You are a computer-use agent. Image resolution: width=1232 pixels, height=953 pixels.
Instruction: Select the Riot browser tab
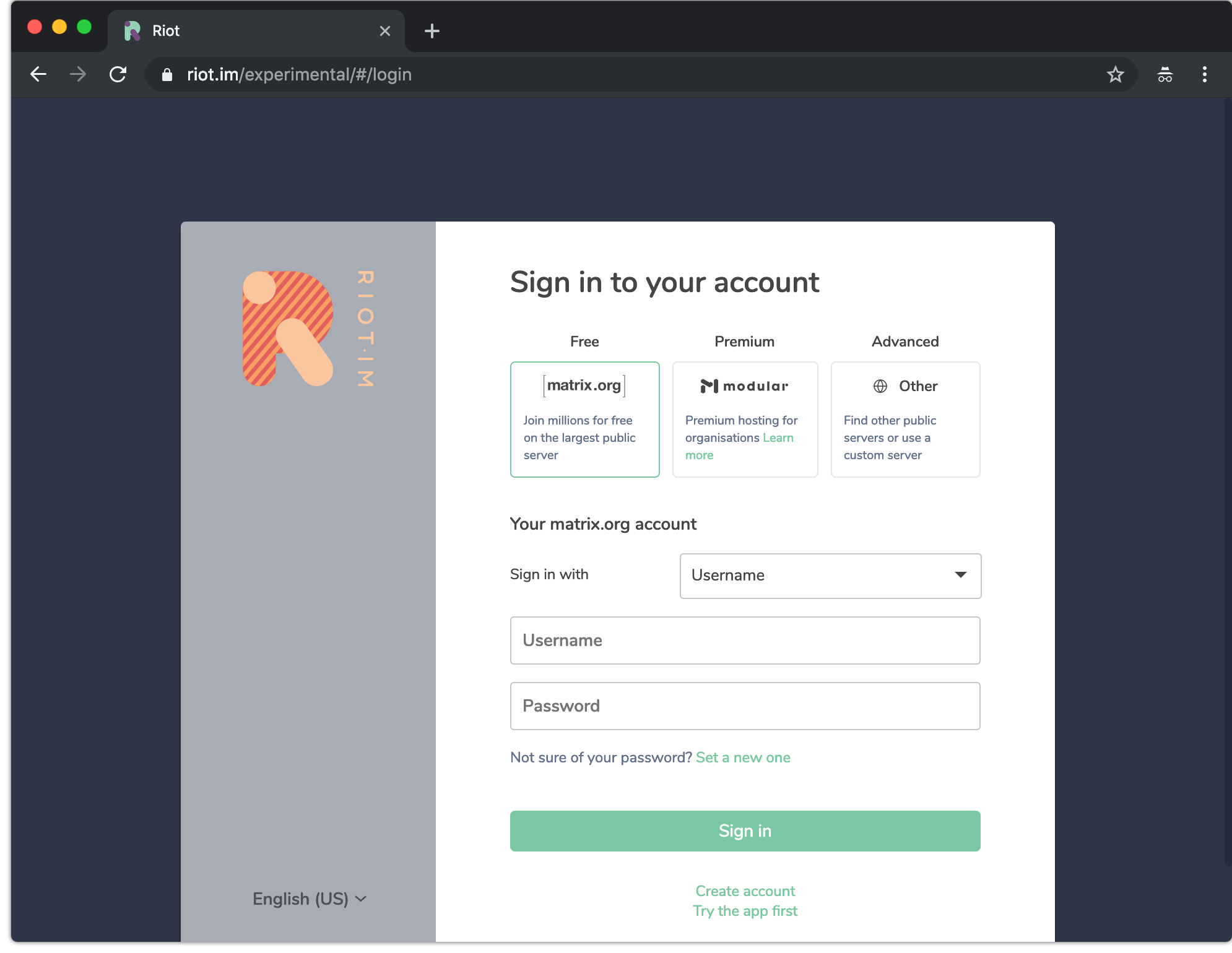(x=256, y=31)
